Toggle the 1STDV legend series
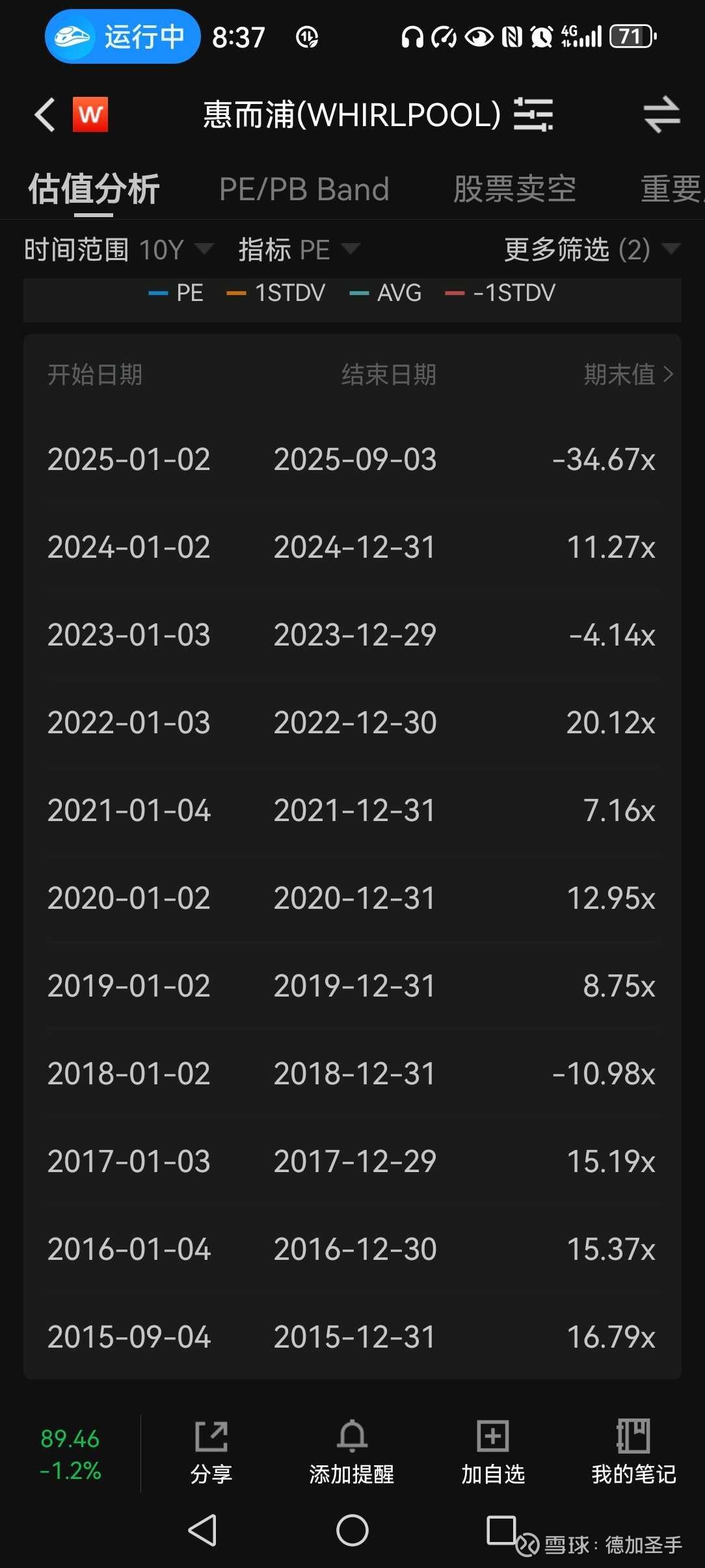This screenshot has width=705, height=1568. [276, 293]
